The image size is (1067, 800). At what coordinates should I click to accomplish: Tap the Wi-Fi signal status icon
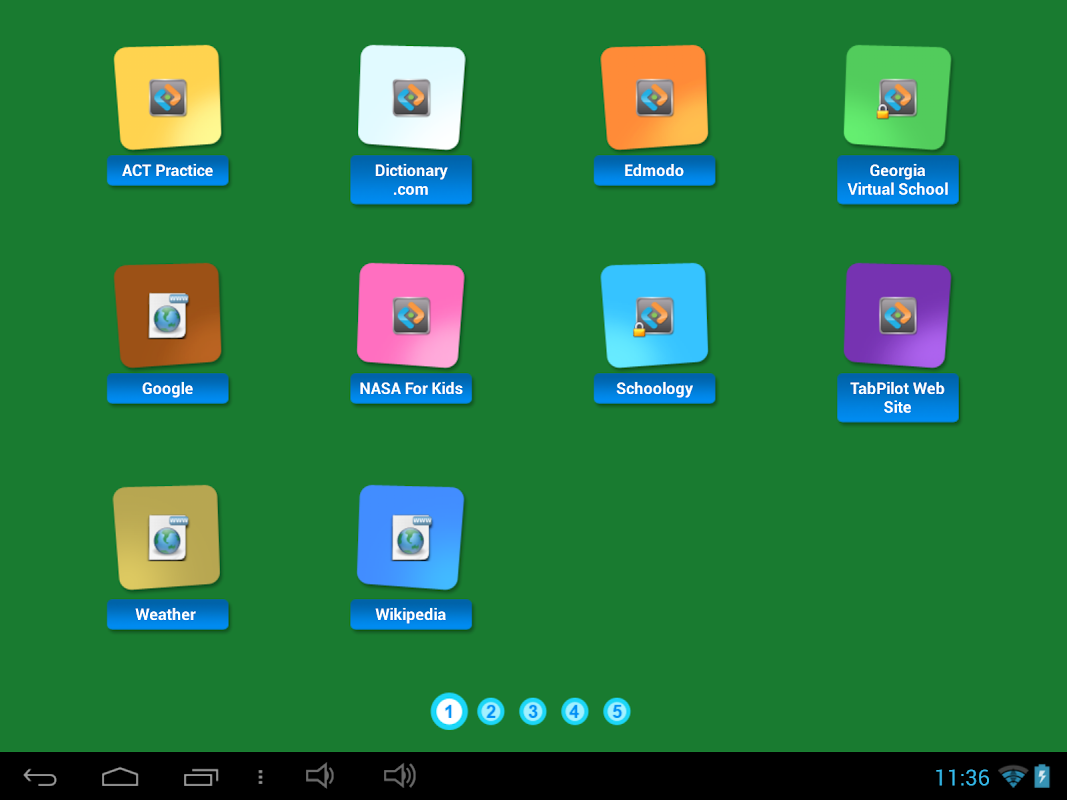click(1013, 776)
